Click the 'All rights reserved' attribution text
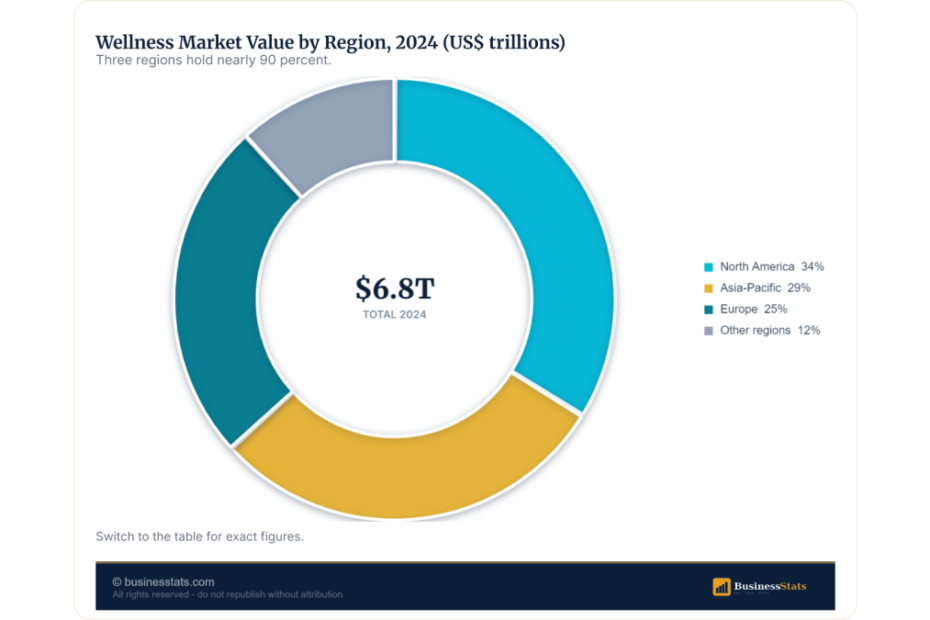 [x=227, y=594]
